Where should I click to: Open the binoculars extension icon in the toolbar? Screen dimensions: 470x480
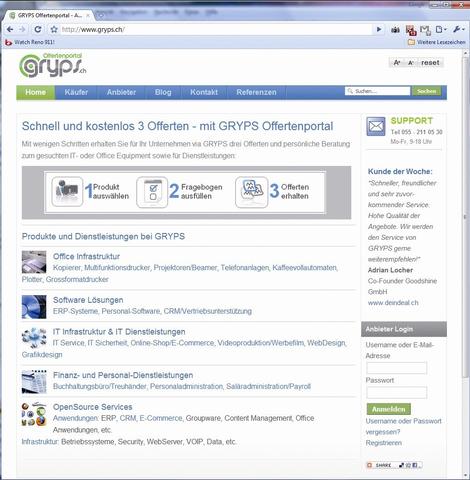pyautogui.click(x=395, y=30)
